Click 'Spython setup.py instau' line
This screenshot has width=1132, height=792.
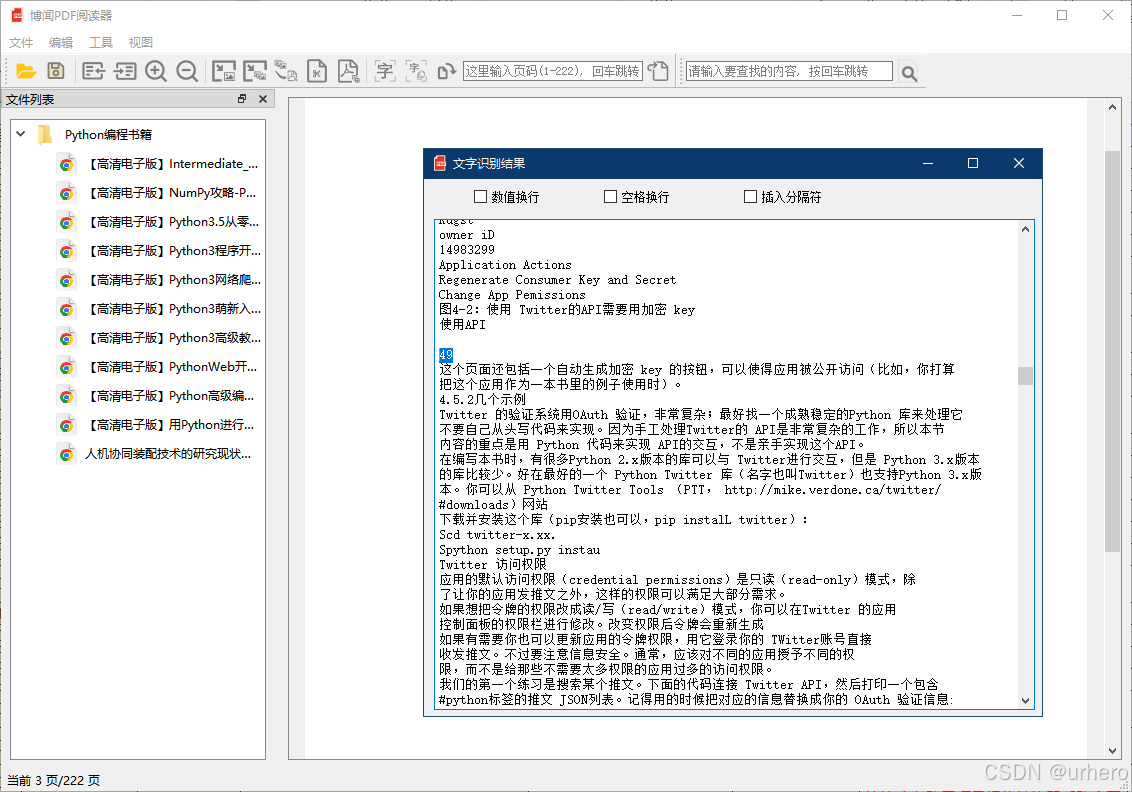click(x=519, y=550)
